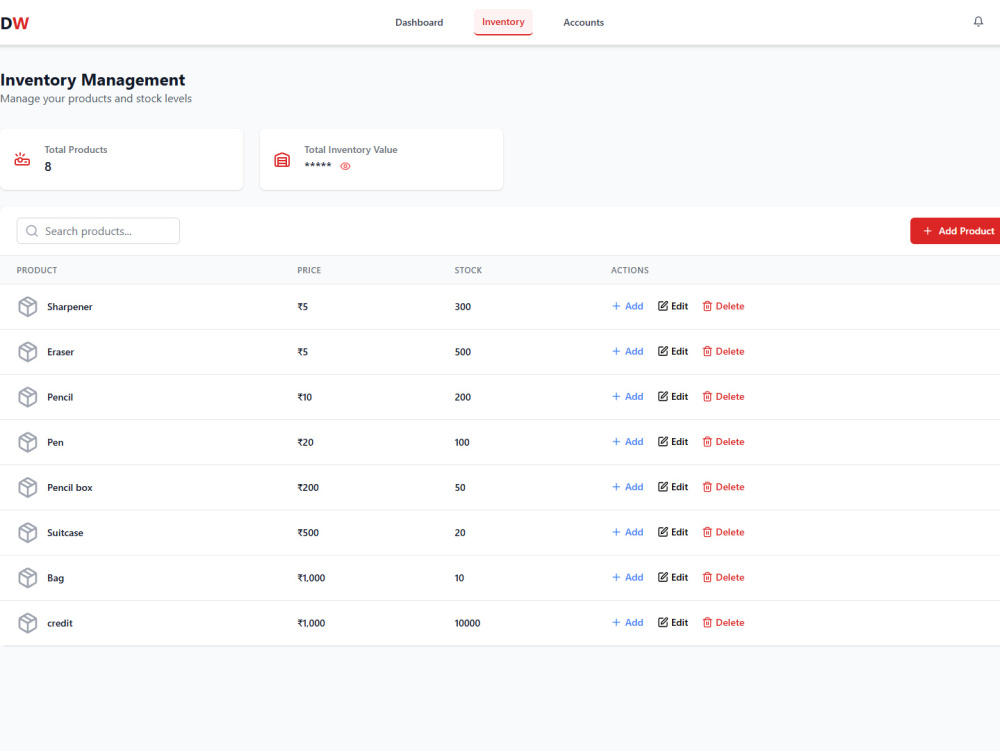The image size is (1000, 751).
Task: Add stock to Suitcase
Action: click(628, 532)
